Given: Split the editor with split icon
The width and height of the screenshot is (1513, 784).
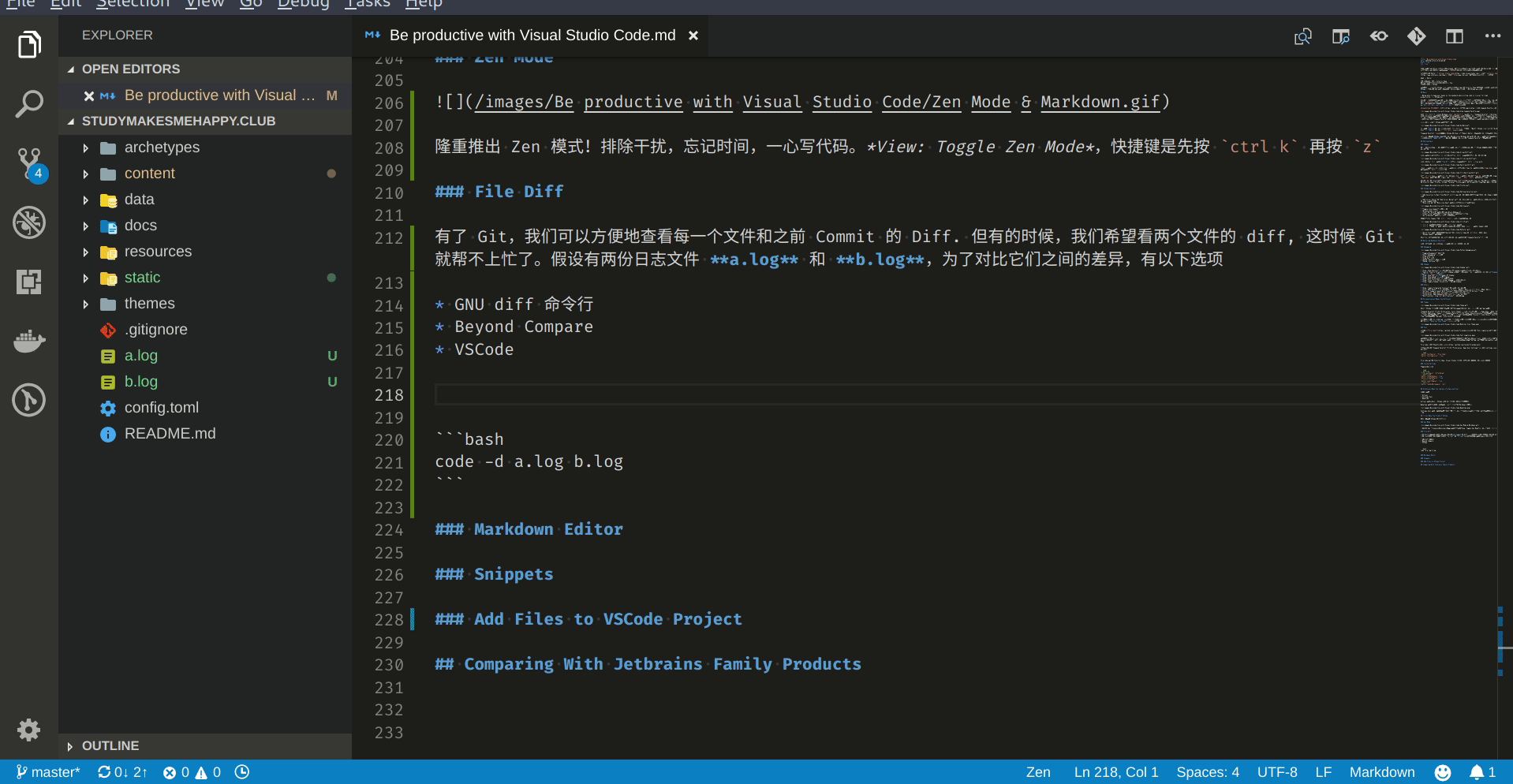Looking at the screenshot, I should tap(1455, 36).
